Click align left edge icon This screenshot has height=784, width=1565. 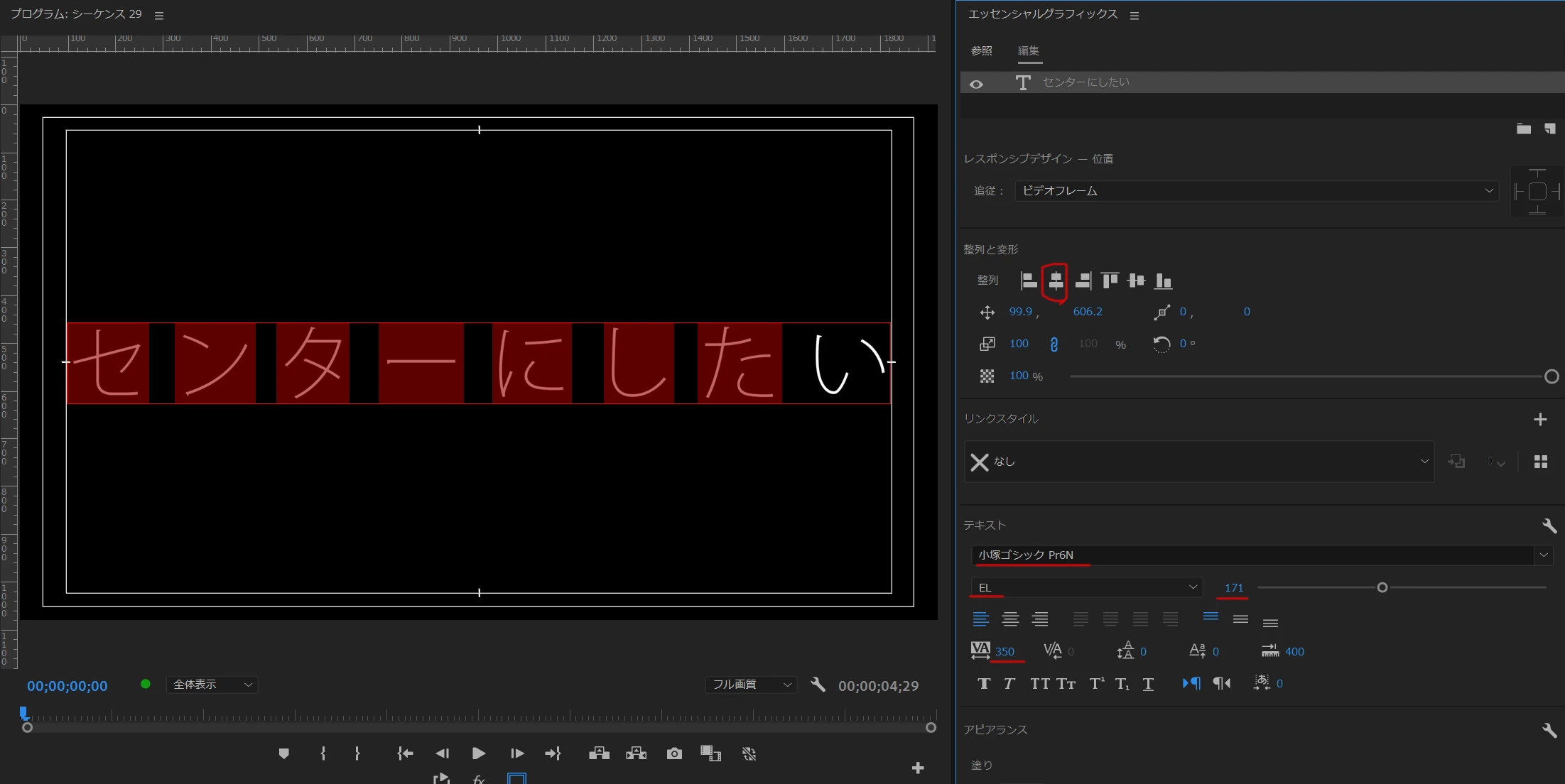click(1028, 281)
